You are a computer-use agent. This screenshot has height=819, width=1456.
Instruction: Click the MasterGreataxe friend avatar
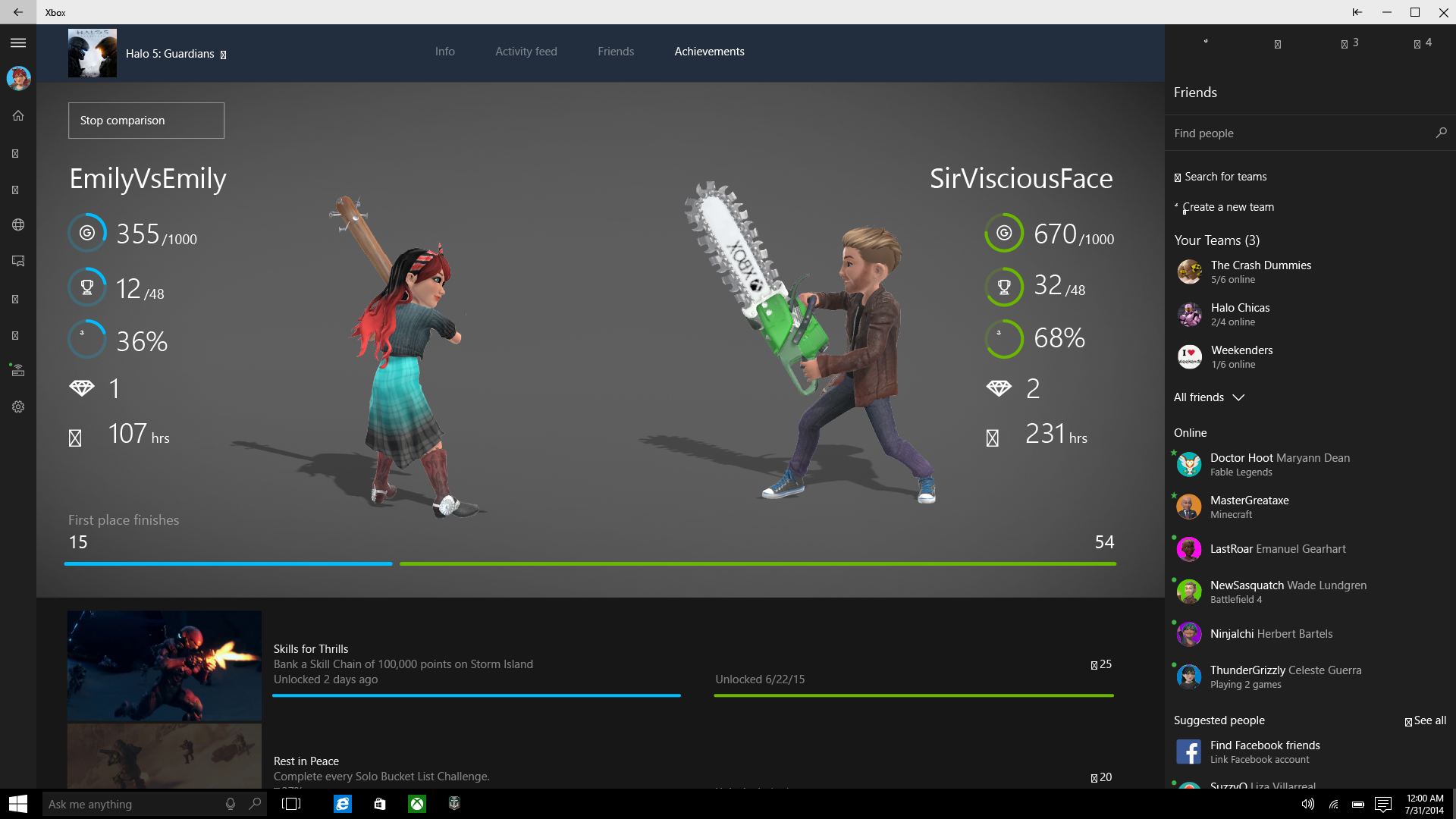point(1188,507)
